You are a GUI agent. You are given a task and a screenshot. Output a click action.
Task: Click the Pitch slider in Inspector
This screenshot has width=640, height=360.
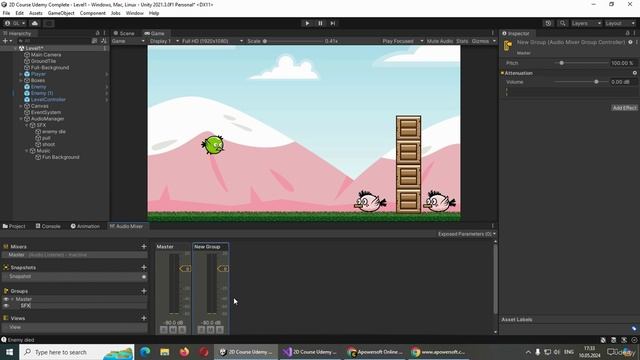click(581, 63)
